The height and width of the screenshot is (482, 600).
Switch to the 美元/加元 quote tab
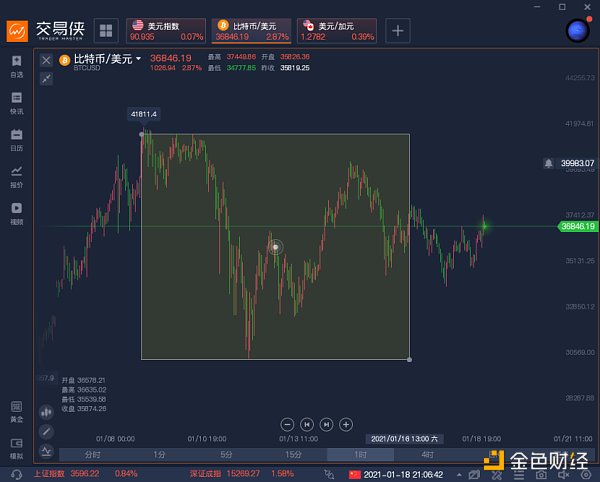tap(337, 30)
